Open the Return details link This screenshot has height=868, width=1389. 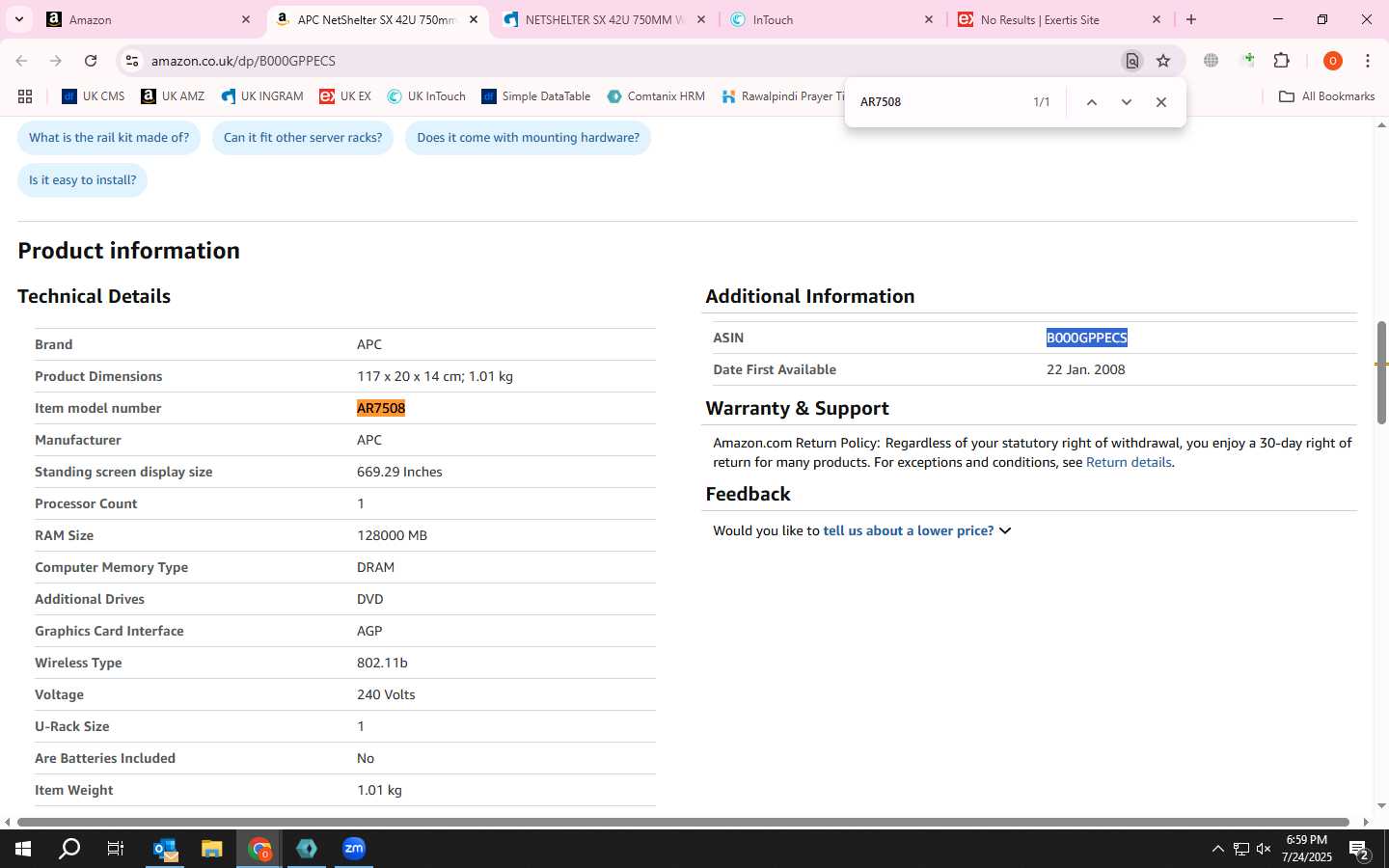(x=1129, y=462)
